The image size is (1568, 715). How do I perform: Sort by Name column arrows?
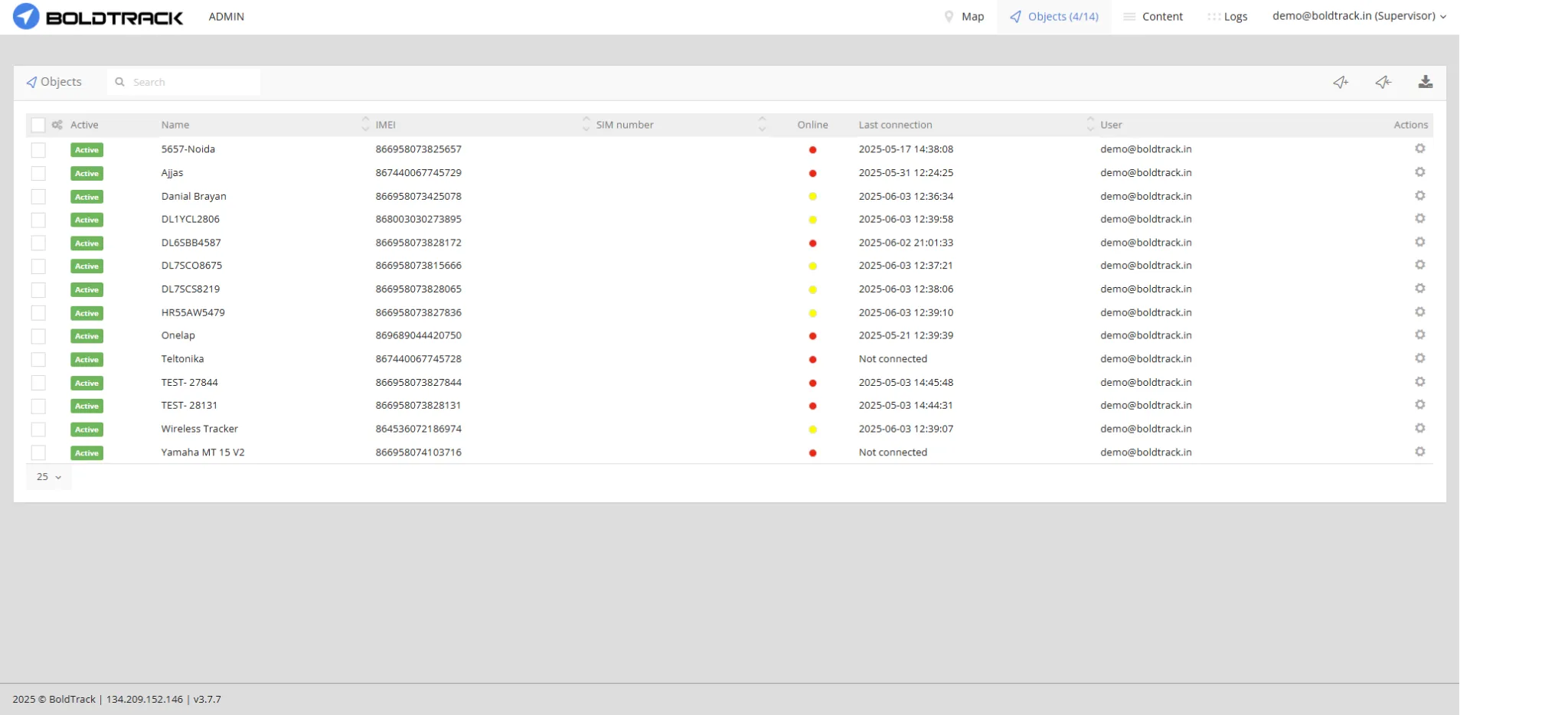(365, 125)
